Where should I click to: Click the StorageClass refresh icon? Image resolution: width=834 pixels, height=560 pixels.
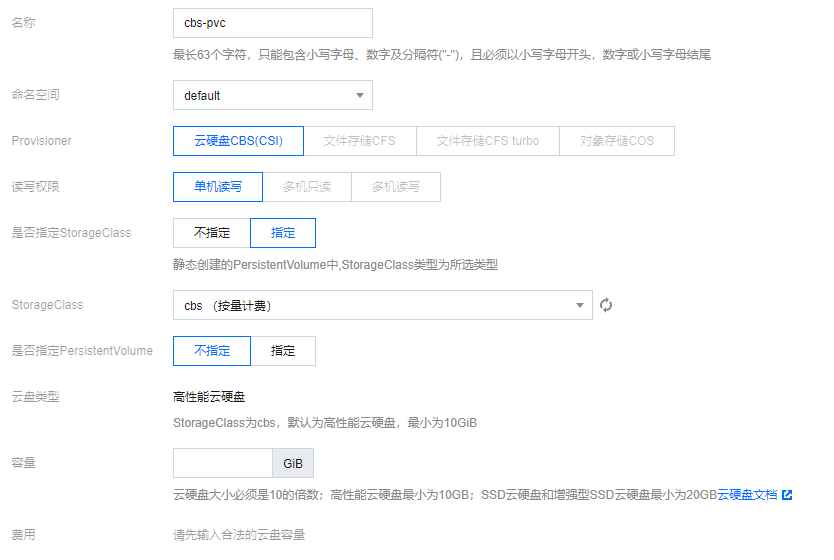tap(606, 305)
